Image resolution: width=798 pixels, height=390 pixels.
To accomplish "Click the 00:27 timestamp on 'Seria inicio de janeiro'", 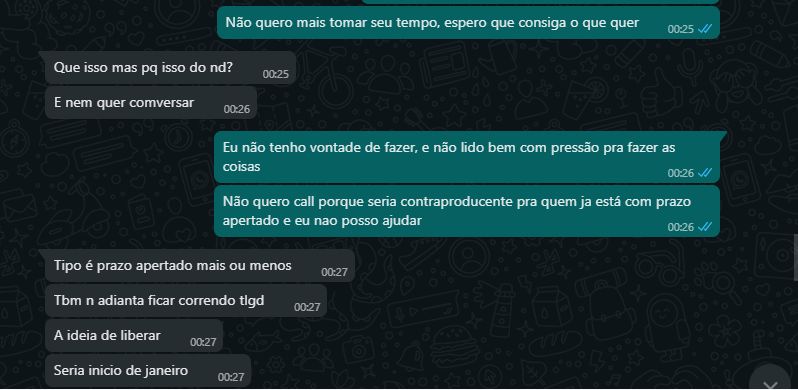I will tap(231, 377).
